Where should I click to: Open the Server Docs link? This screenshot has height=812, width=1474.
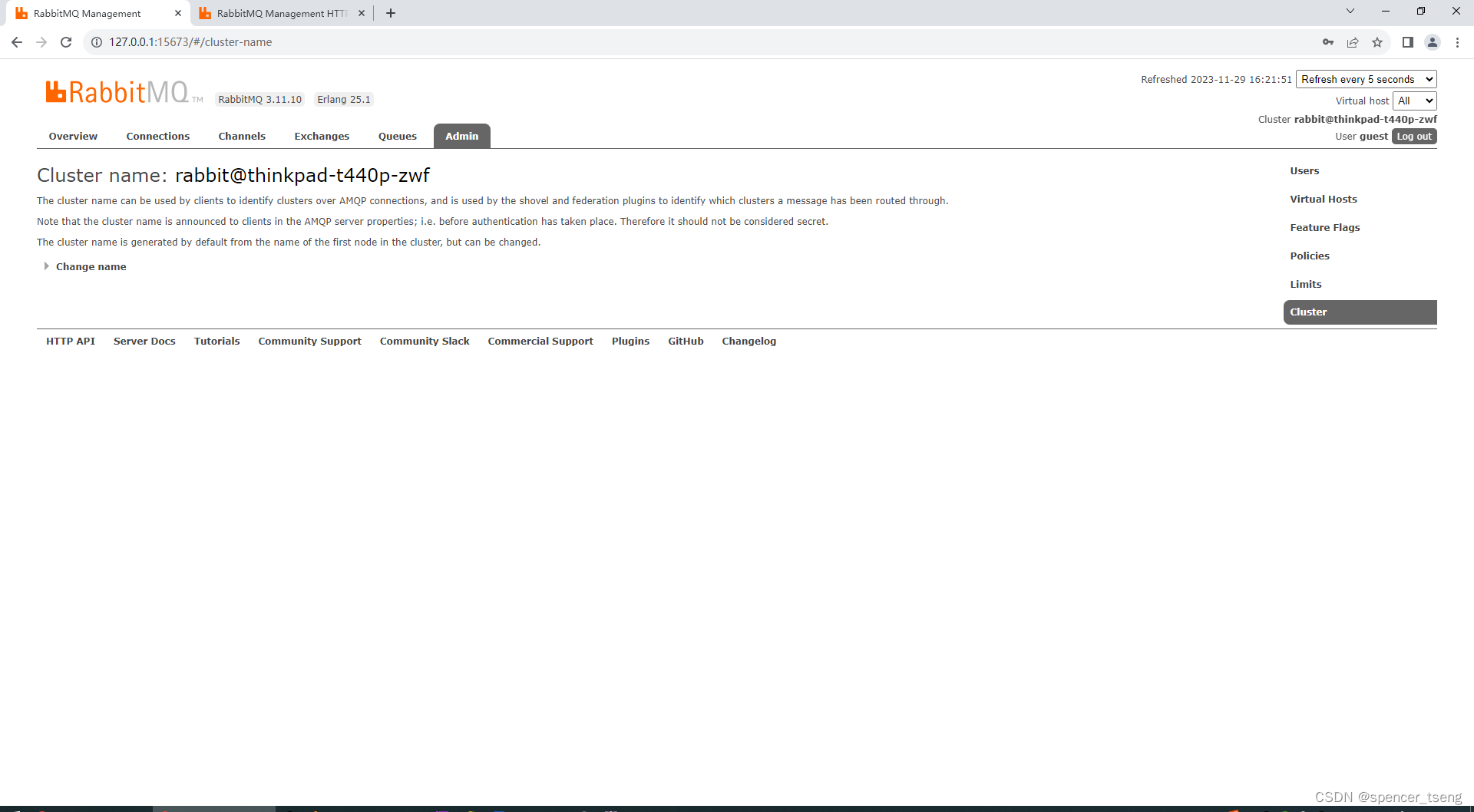pyautogui.click(x=144, y=341)
